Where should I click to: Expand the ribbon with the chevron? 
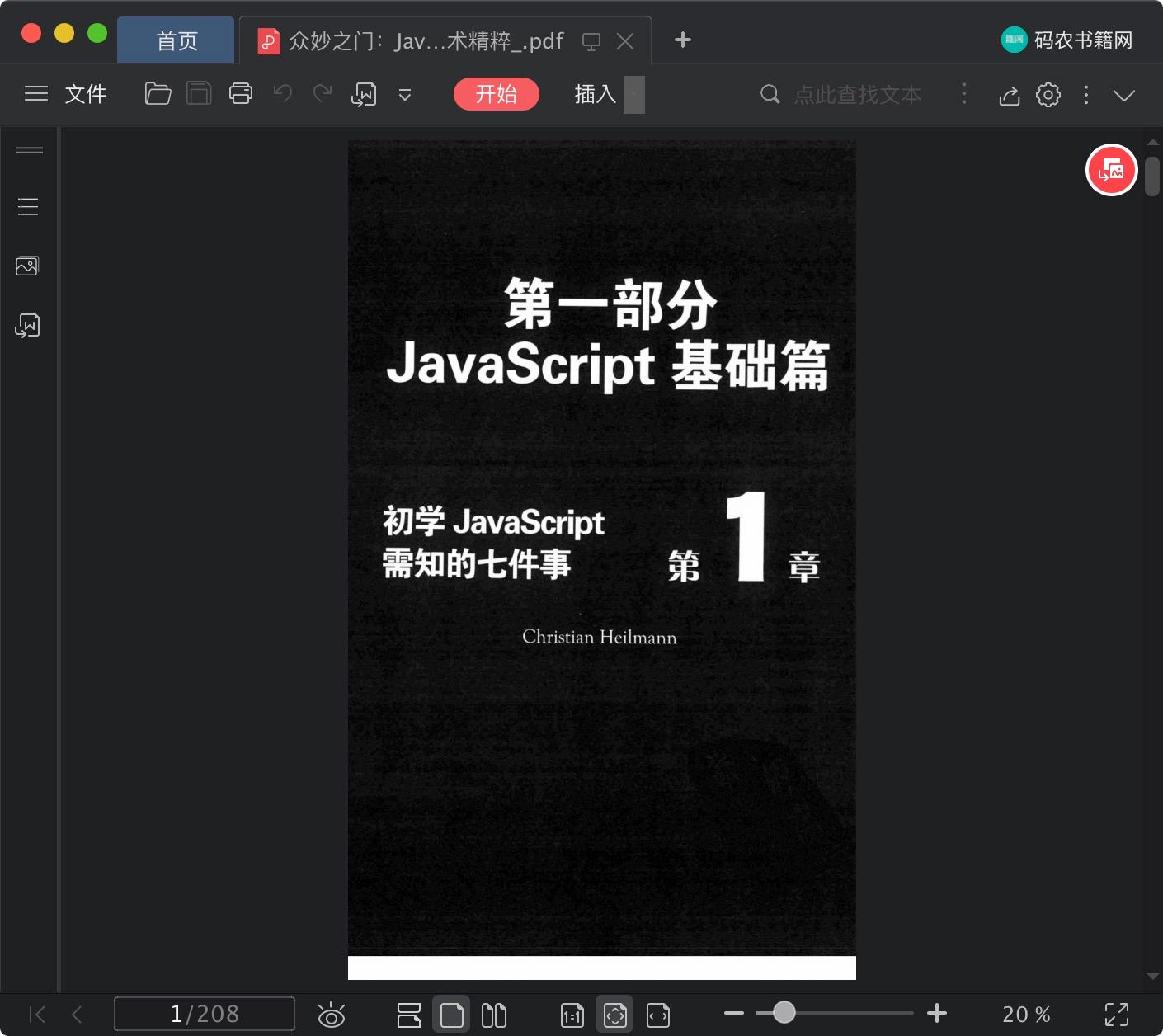[1124, 95]
